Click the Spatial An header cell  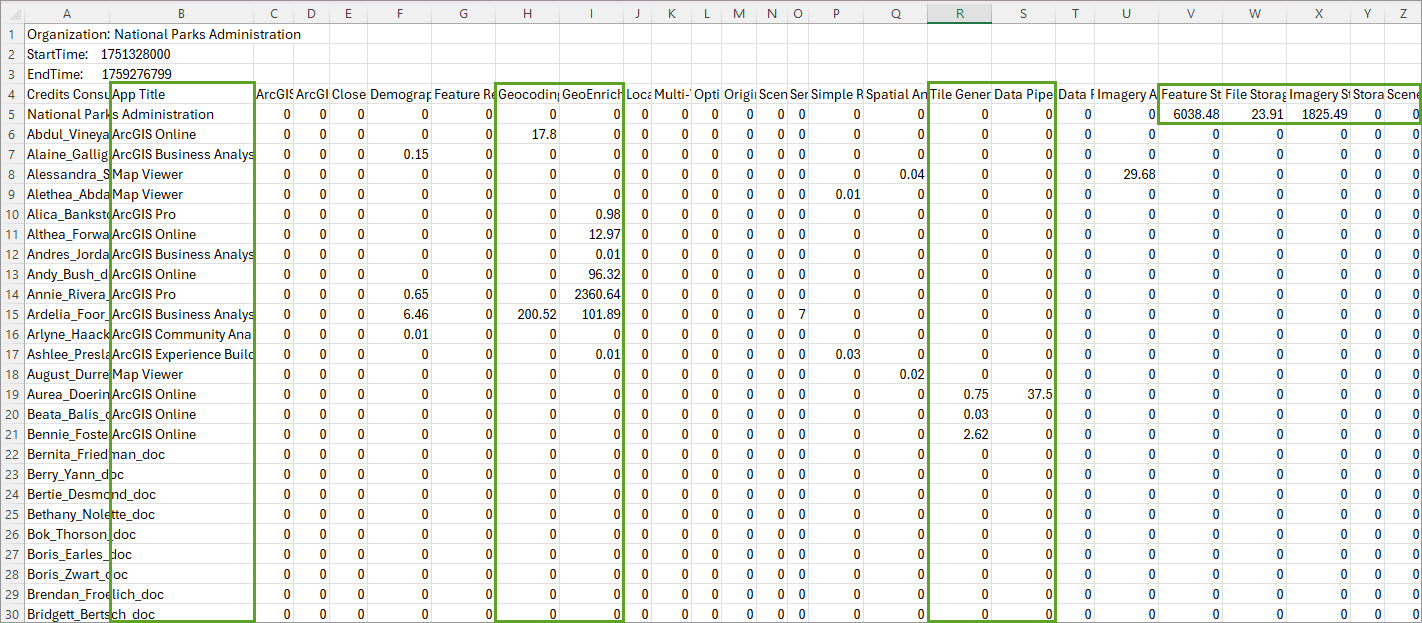coord(895,94)
